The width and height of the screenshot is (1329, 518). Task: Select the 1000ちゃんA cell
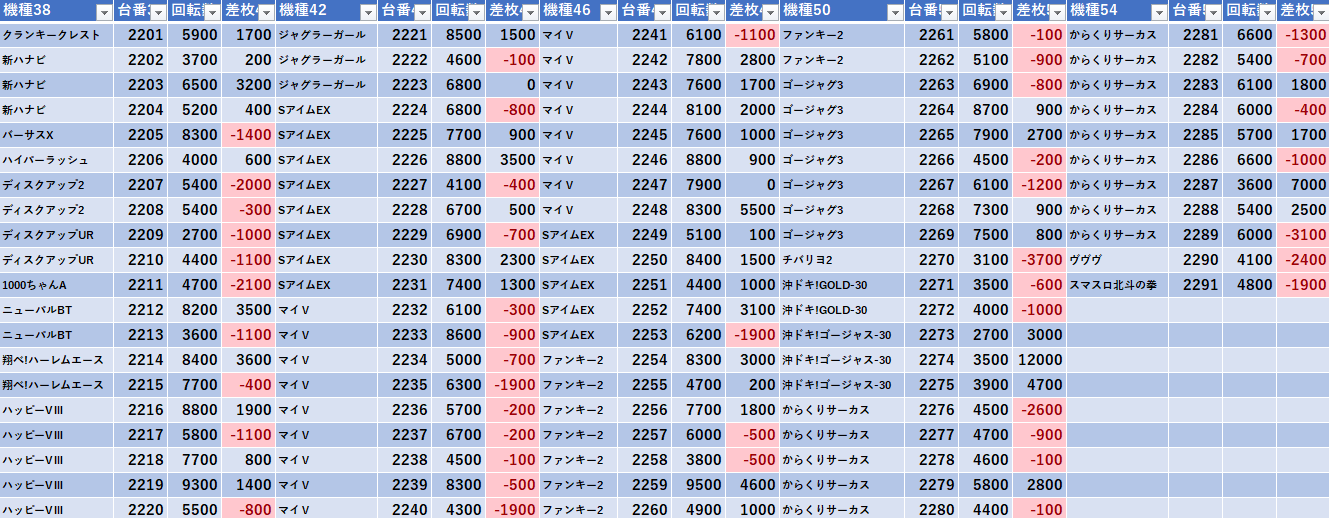click(x=57, y=285)
